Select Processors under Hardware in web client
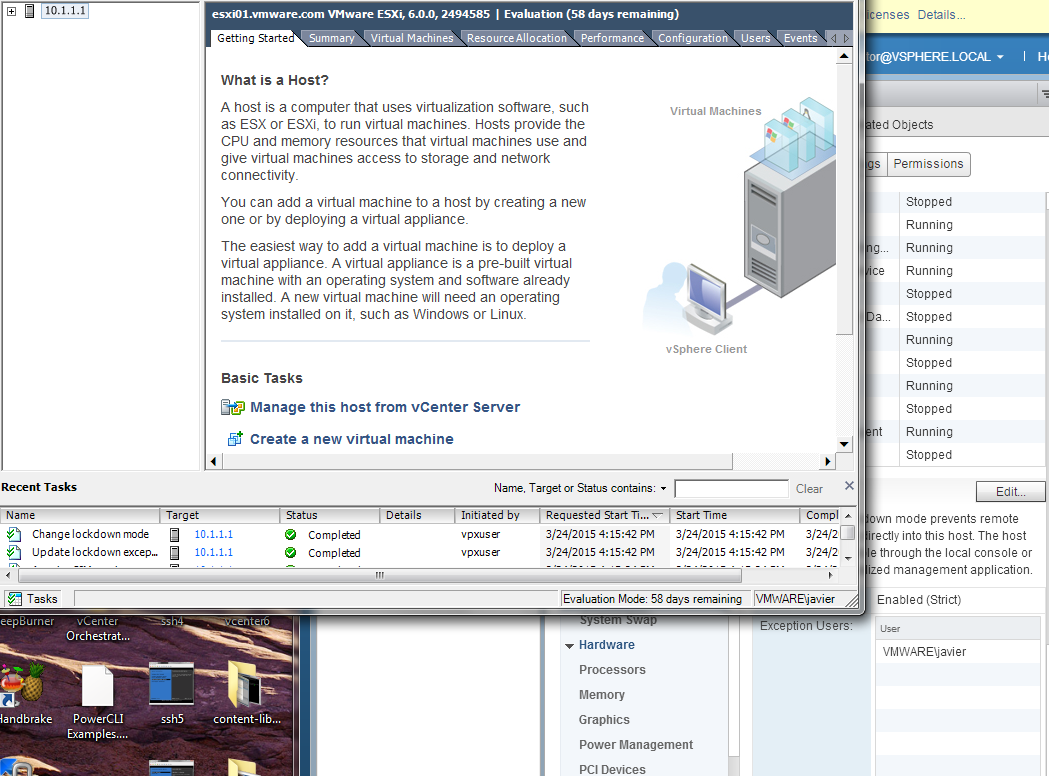 612,670
